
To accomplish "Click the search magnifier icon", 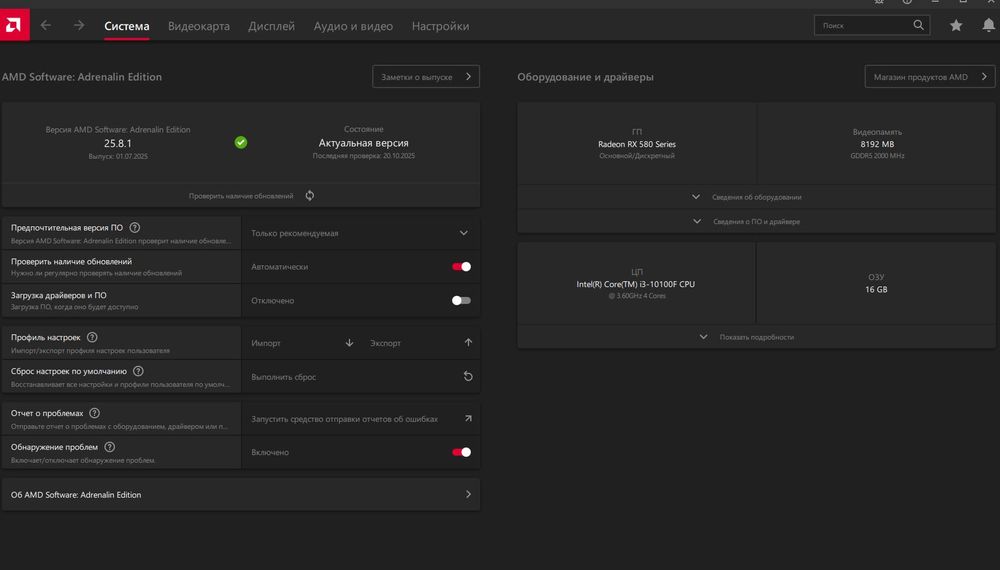I will point(918,25).
